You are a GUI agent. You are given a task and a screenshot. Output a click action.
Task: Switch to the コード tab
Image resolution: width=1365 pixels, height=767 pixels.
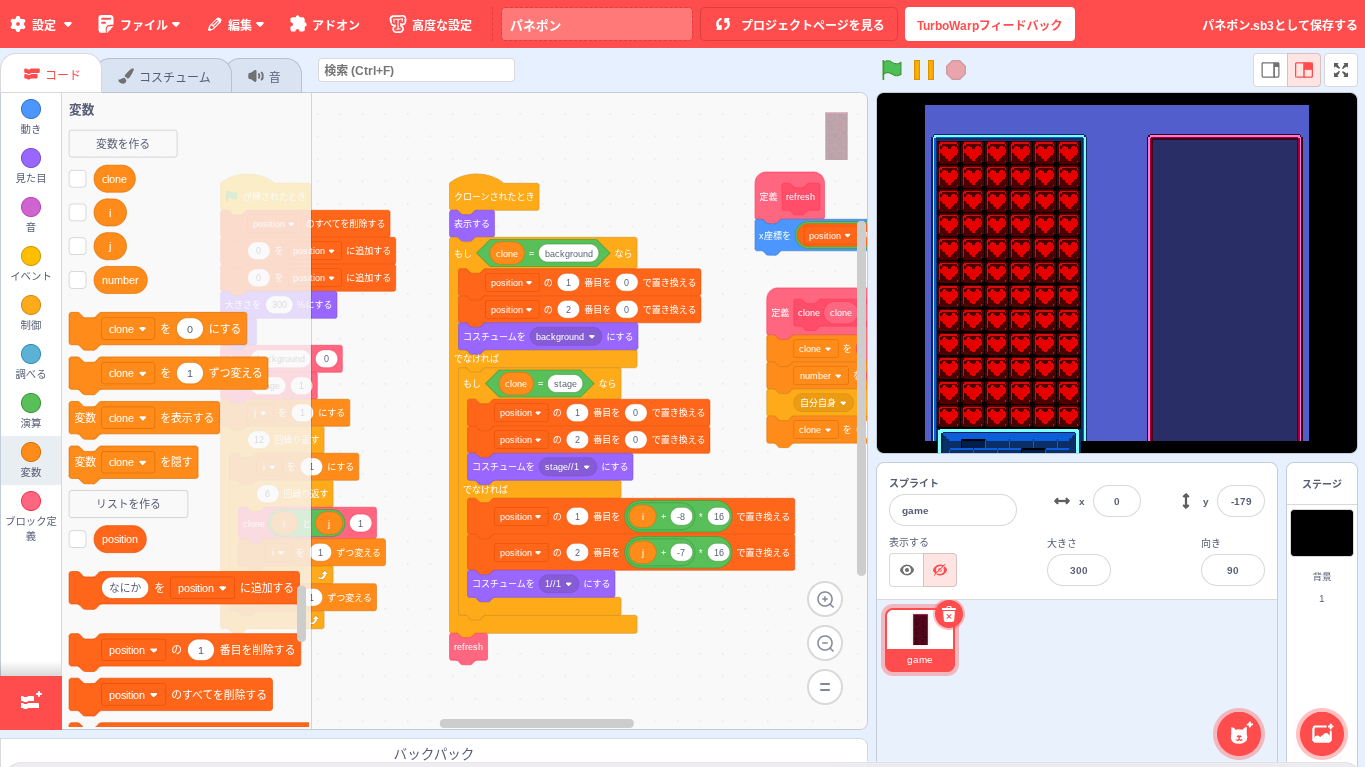coord(51,74)
